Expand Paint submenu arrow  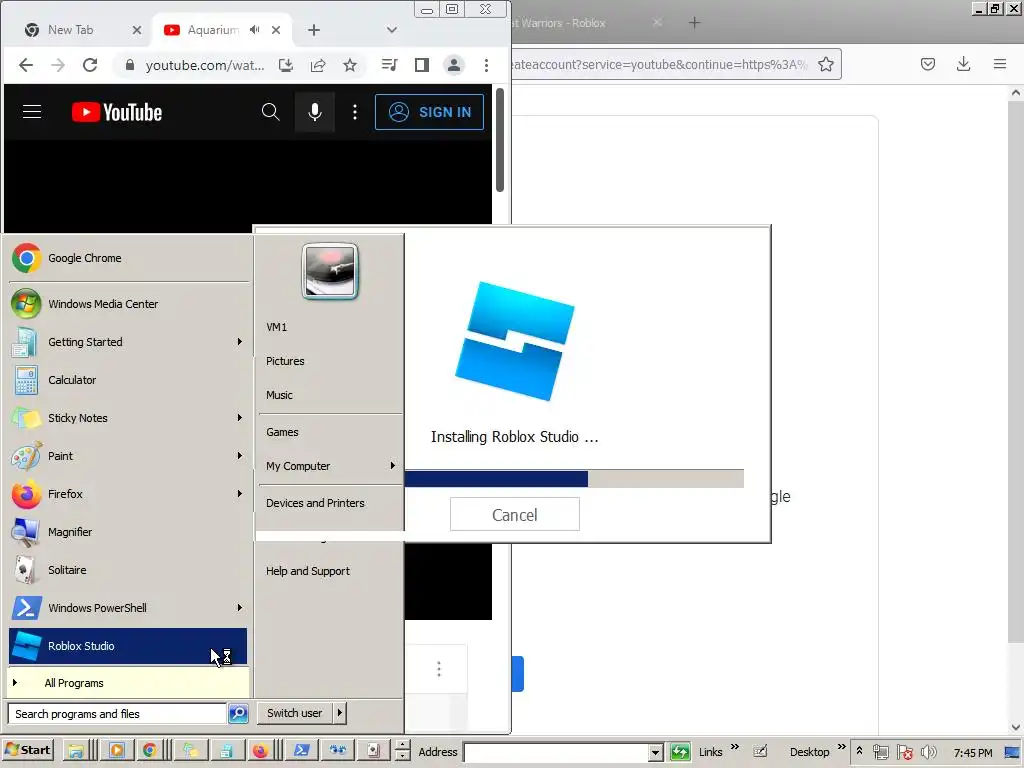coord(240,456)
